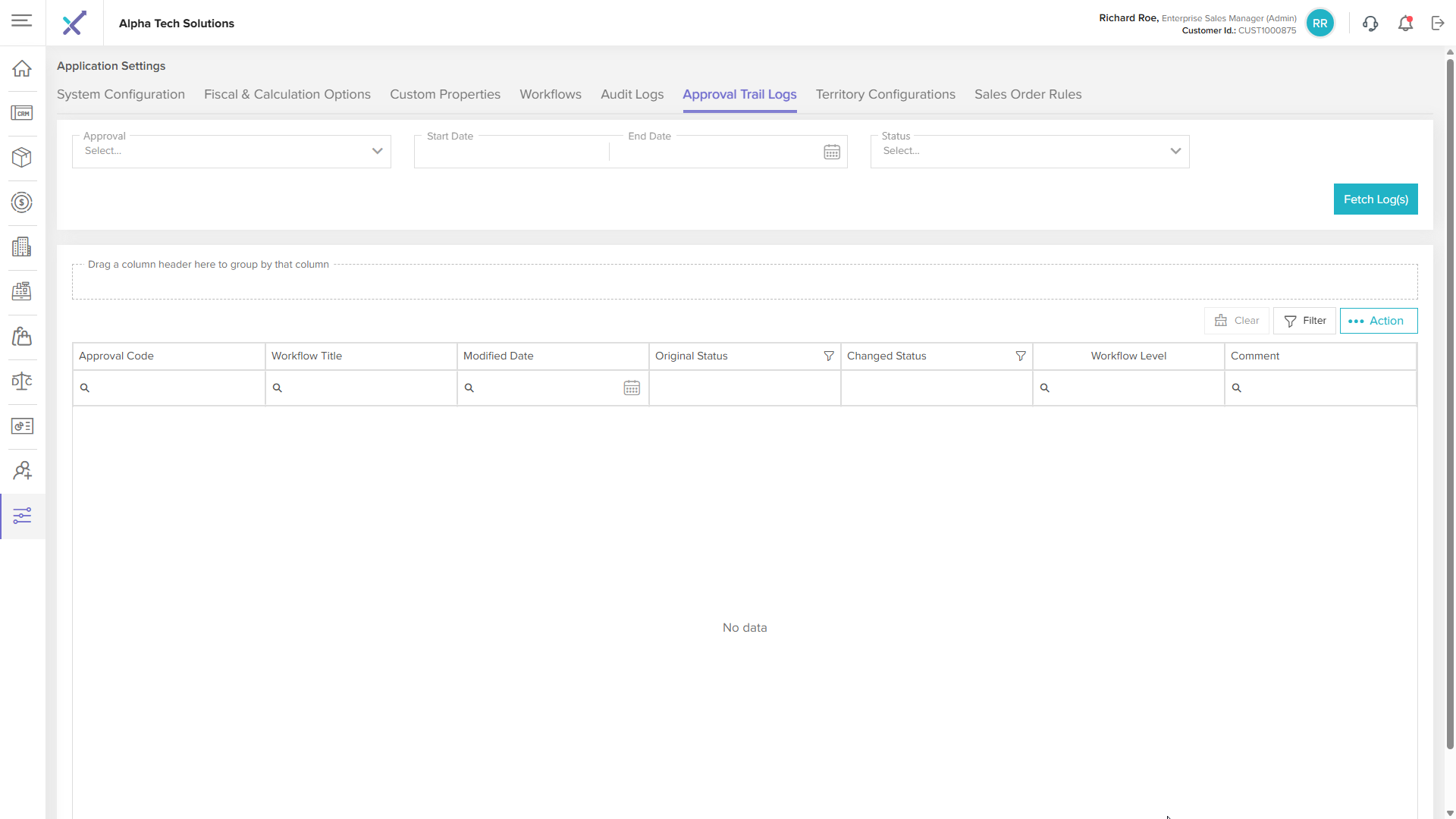Click the Fetch Log(s) button
This screenshot has height=819, width=1456.
tap(1376, 199)
